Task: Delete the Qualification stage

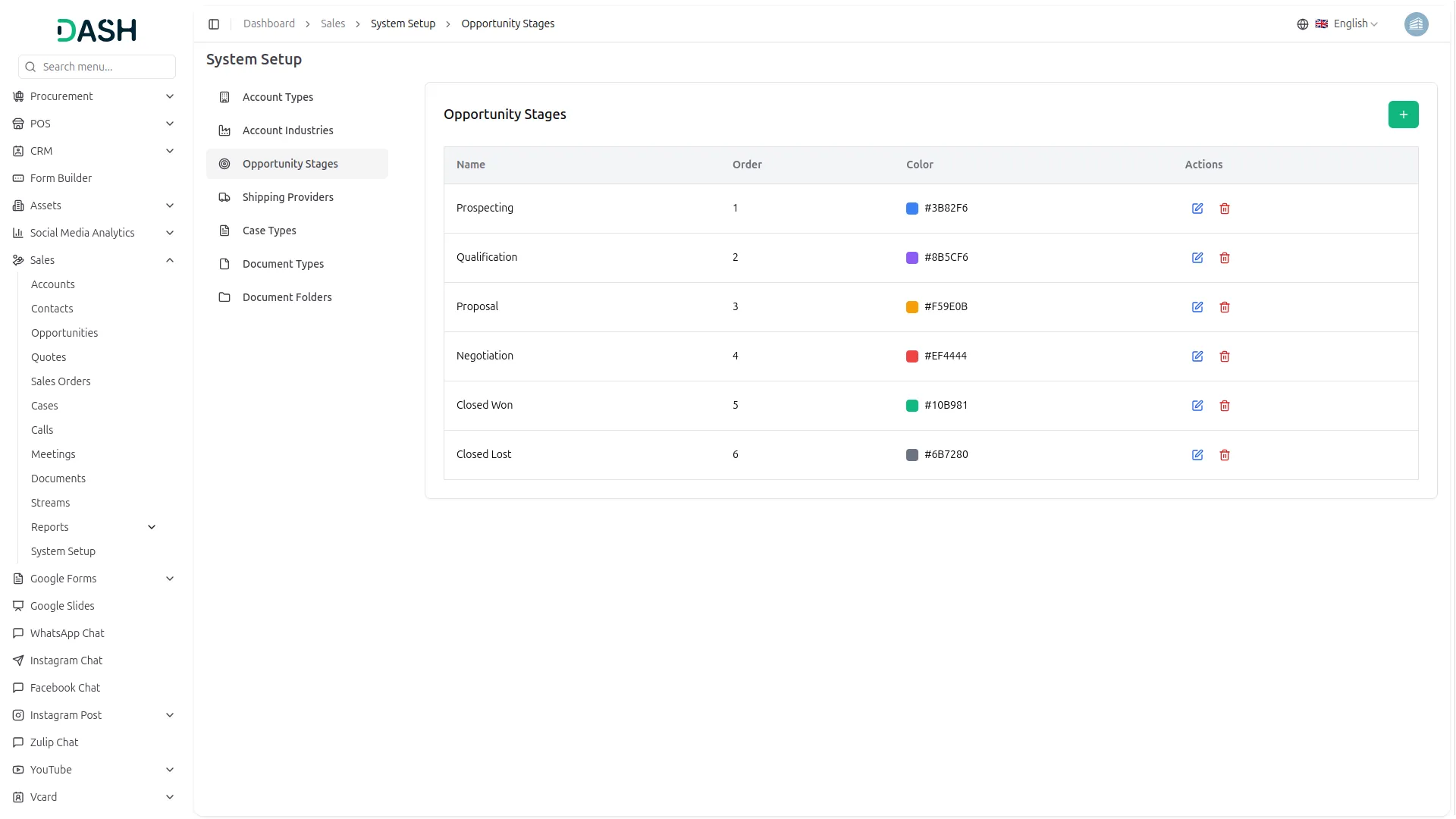Action: click(x=1225, y=258)
